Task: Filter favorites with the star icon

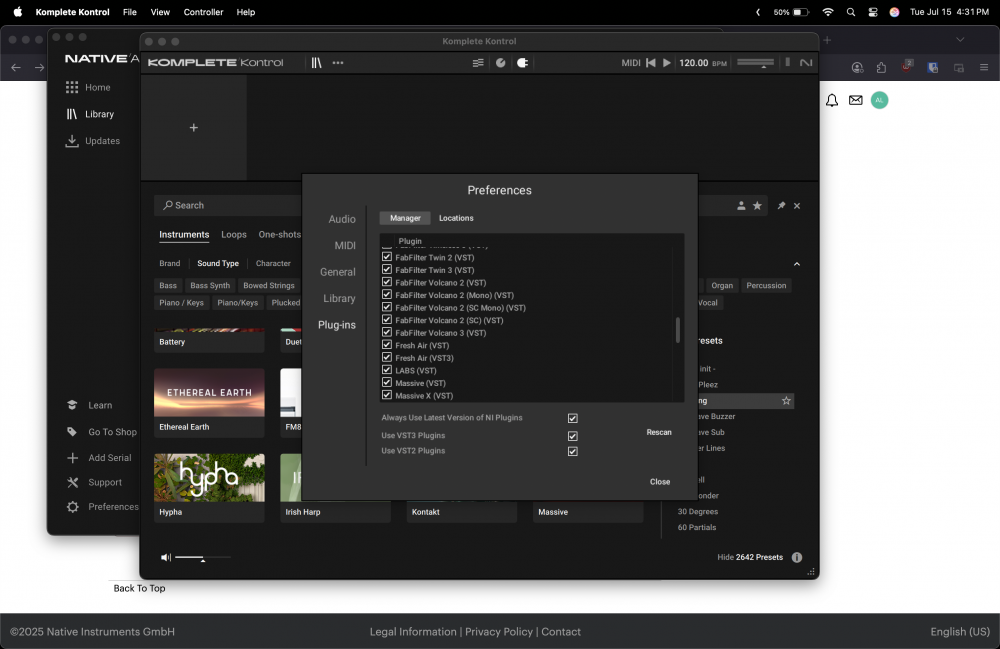Action: 757,205
